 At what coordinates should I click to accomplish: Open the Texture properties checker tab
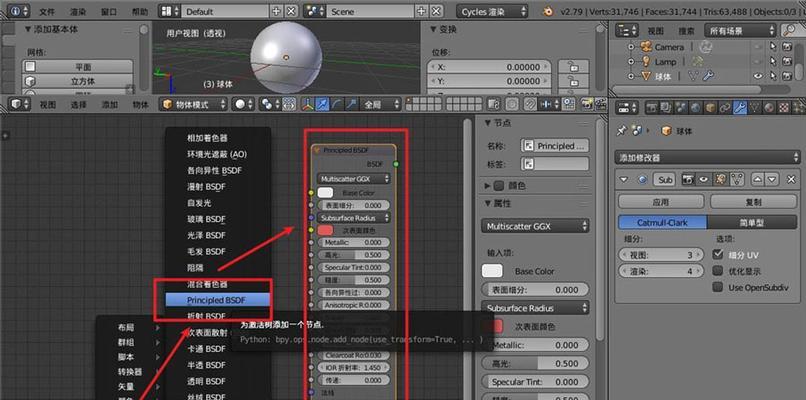(784, 108)
